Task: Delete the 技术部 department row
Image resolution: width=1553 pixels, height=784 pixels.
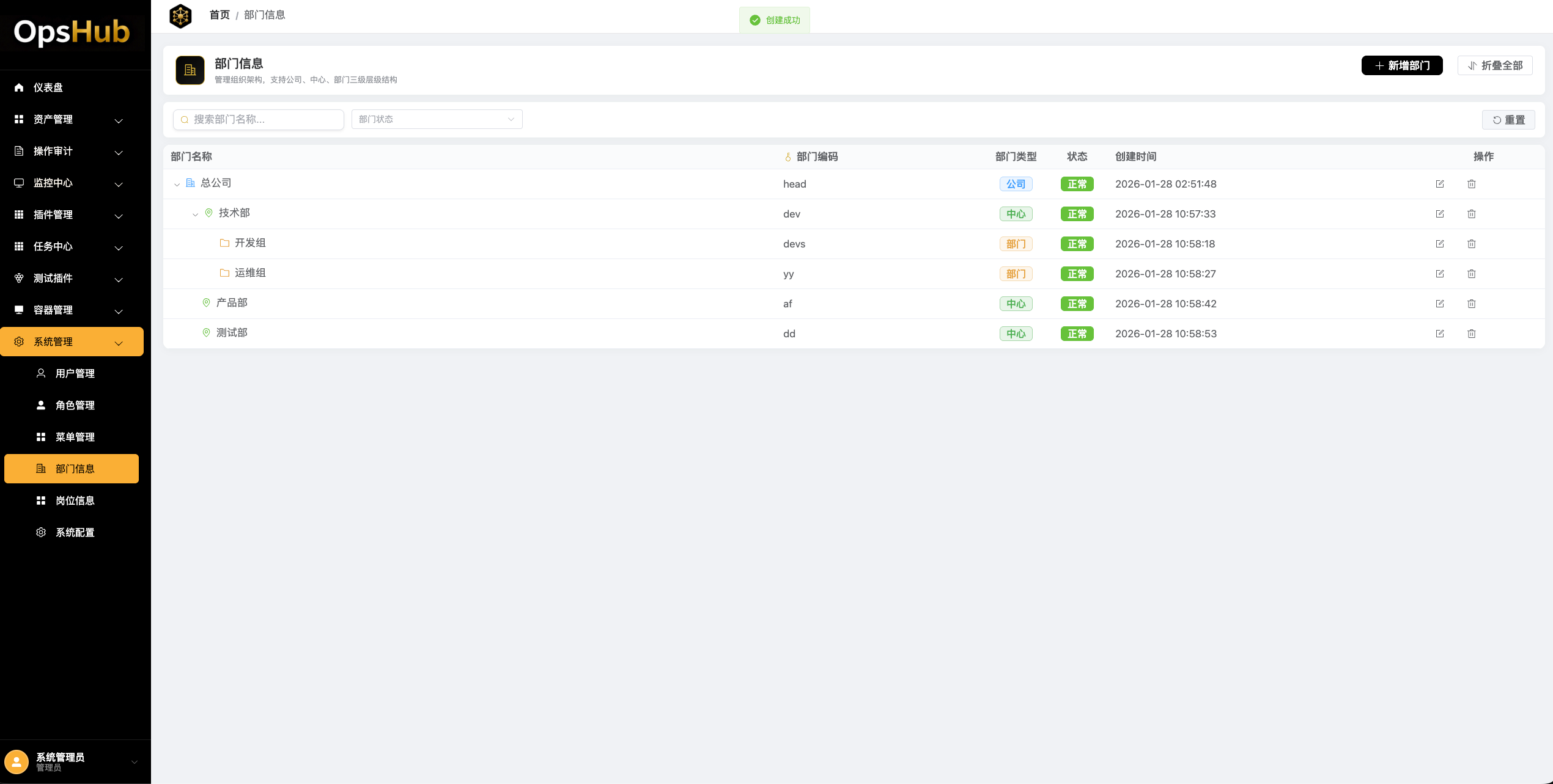Action: 1471,214
